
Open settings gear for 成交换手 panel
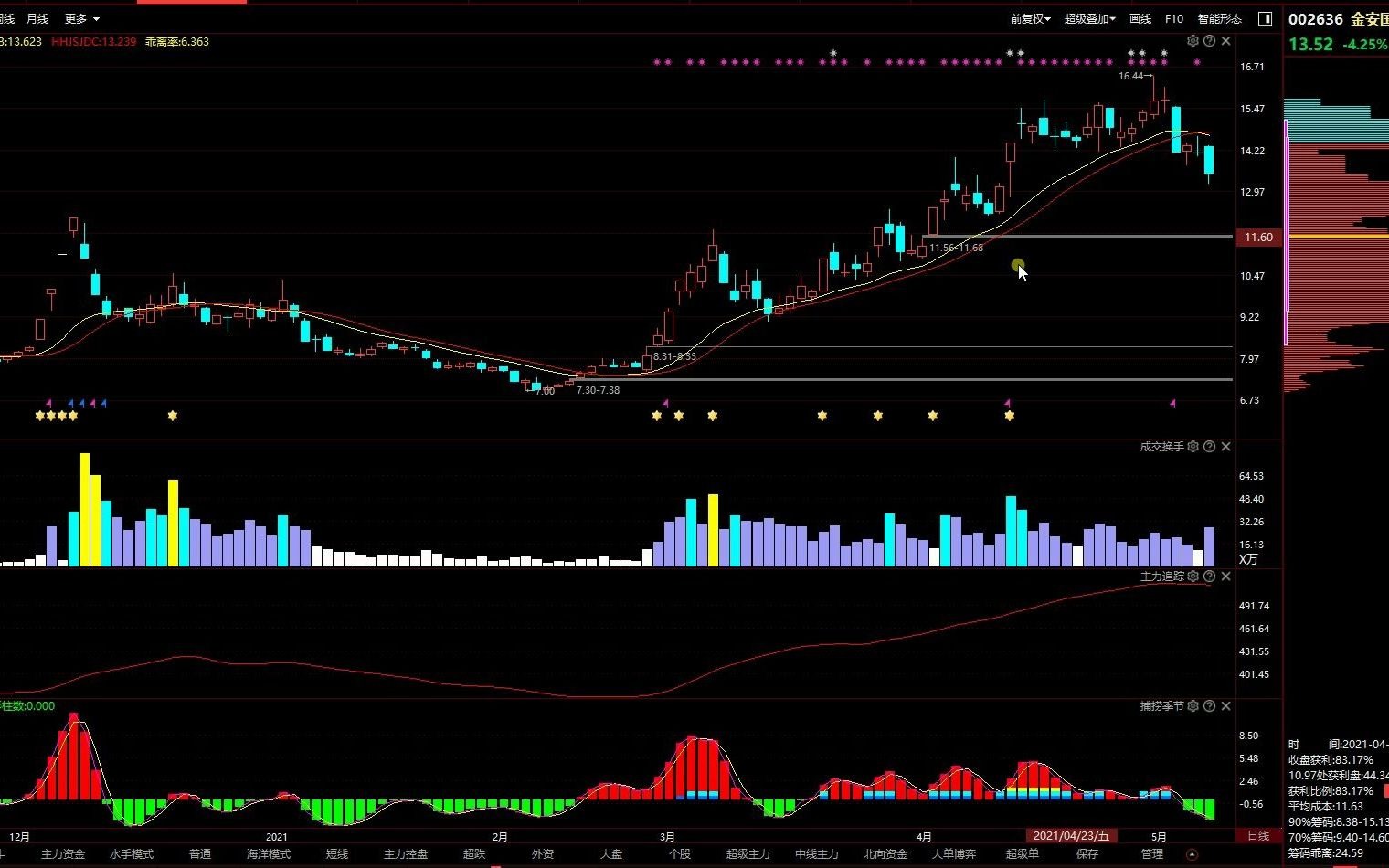pyautogui.click(x=1193, y=447)
